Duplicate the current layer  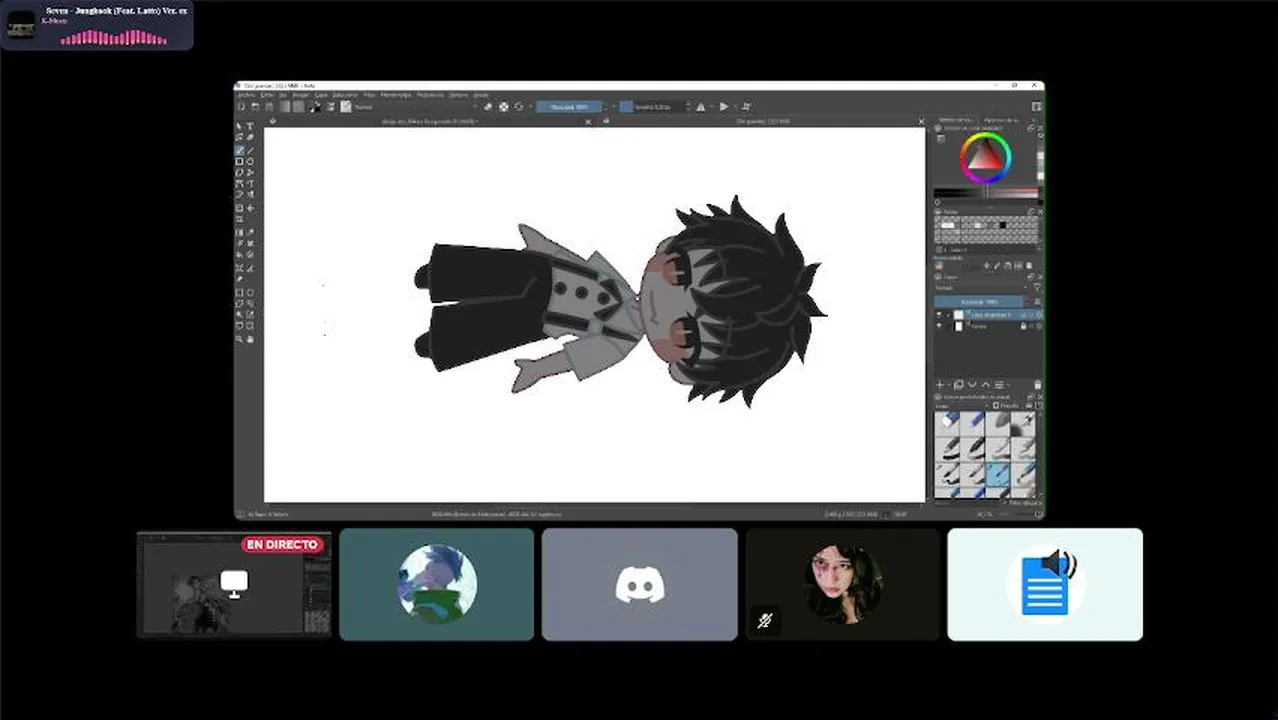pos(958,384)
